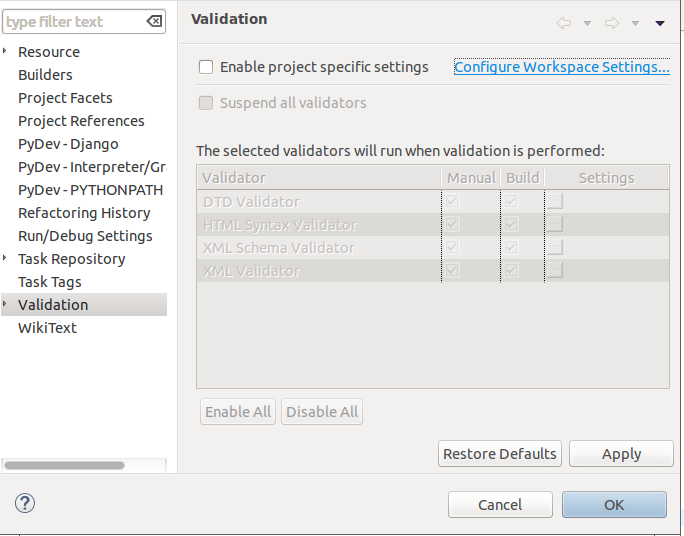This screenshot has width=684, height=536.
Task: Click the Restore Defaults button
Action: (500, 454)
